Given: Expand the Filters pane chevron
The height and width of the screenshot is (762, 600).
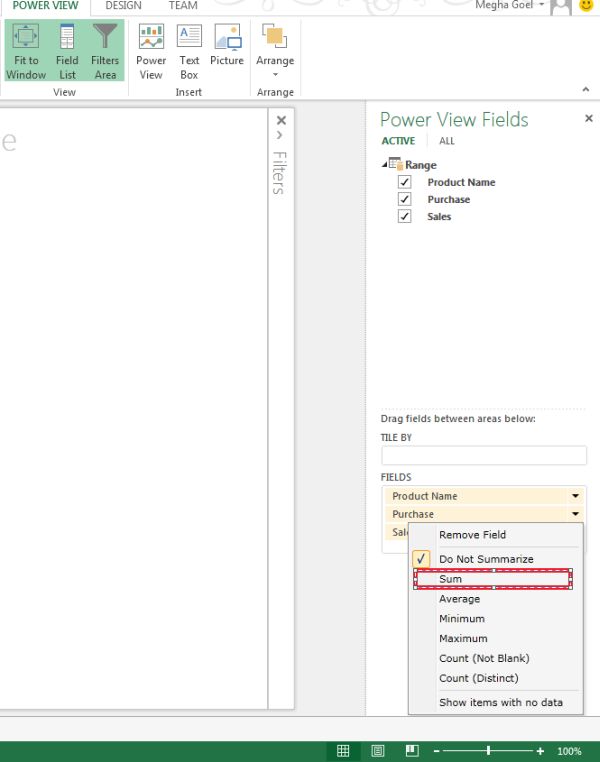Looking at the screenshot, I should [279, 135].
